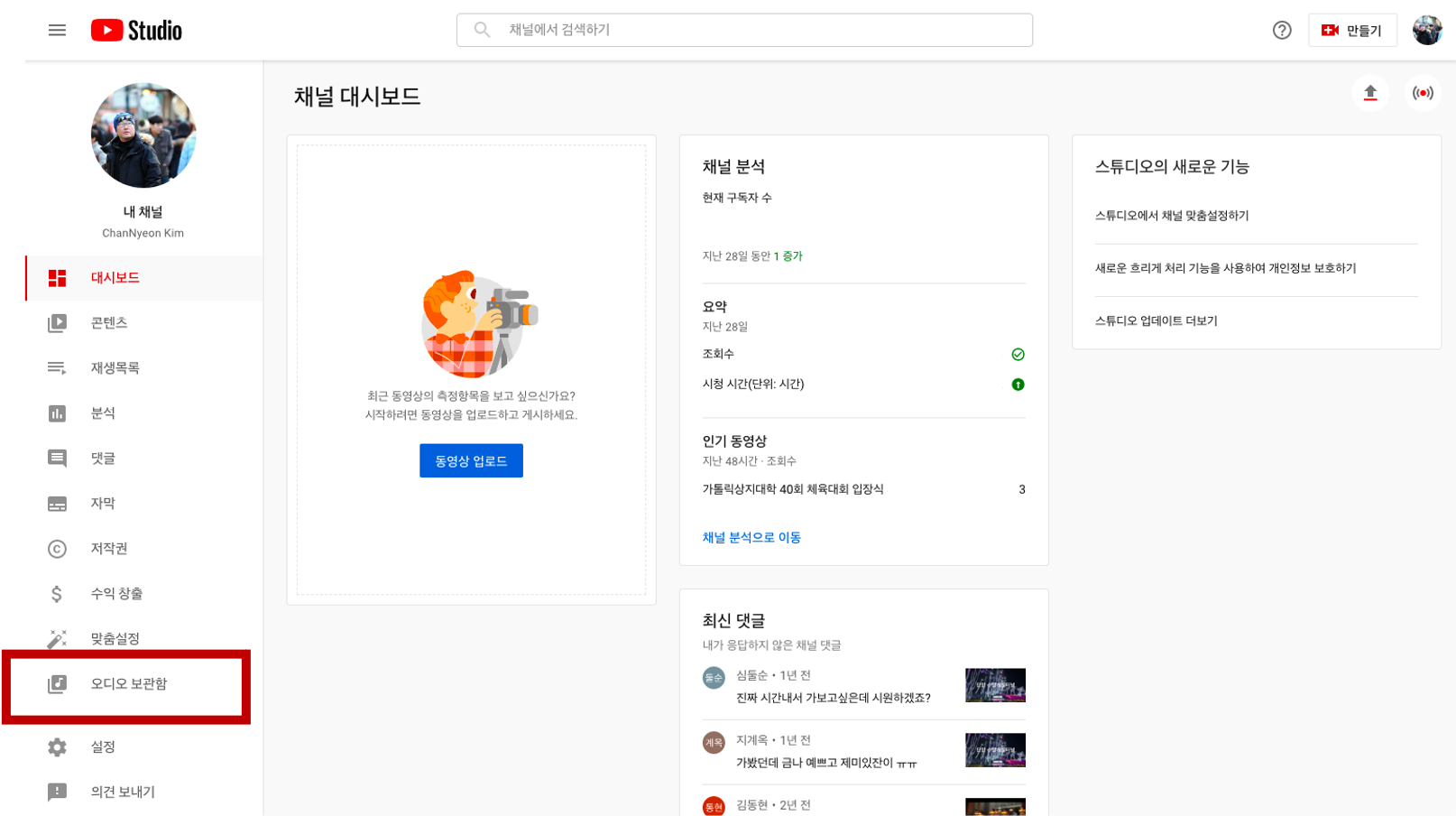Image resolution: width=1456 pixels, height=816 pixels.
Task: Click the 저작권 copyright icon
Action: (57, 549)
